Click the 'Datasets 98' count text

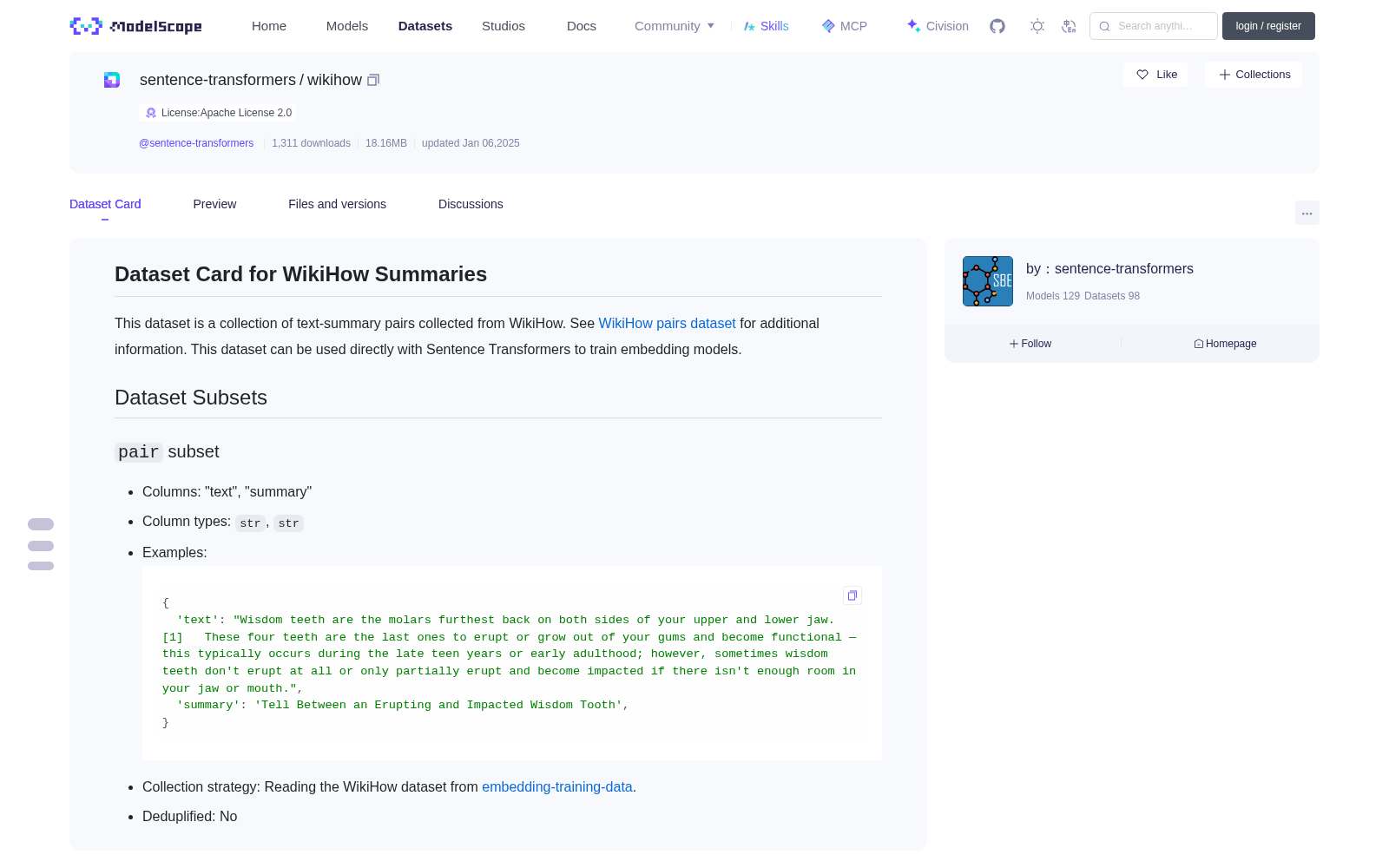(x=1112, y=296)
